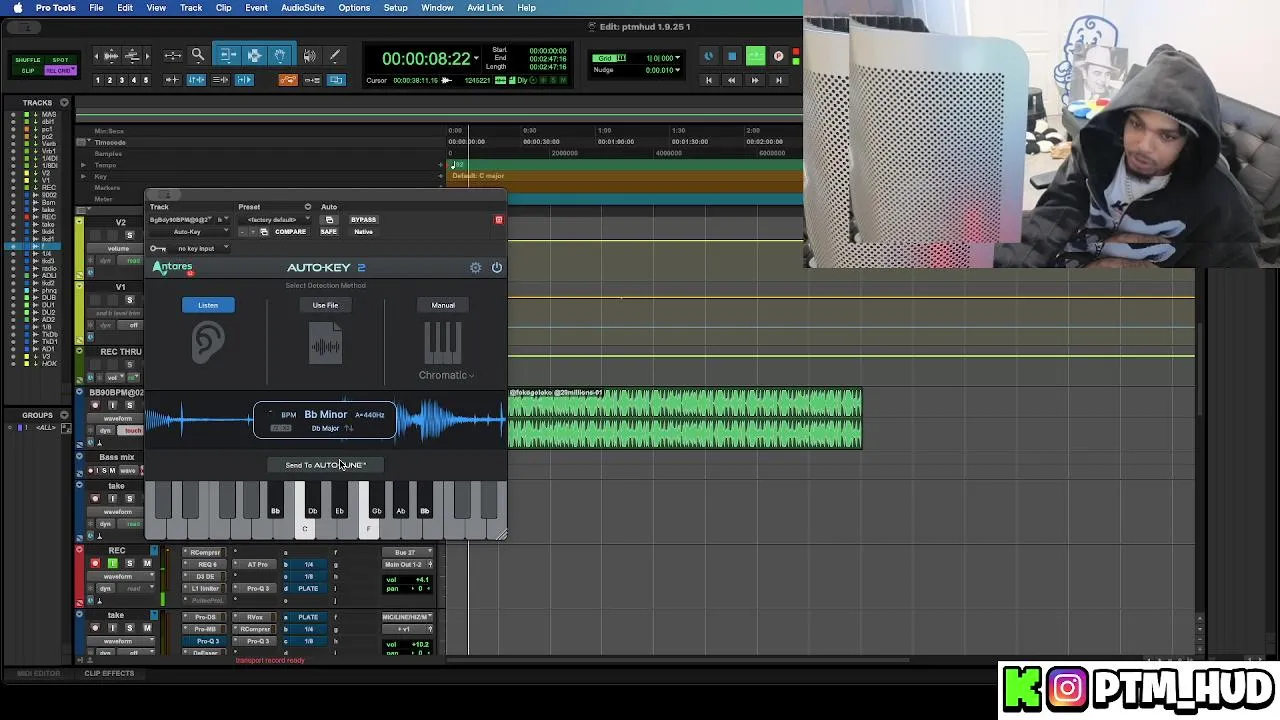Open Auto-Key plugin selector dropdown
Image resolution: width=1280 pixels, height=720 pixels.
(x=190, y=232)
